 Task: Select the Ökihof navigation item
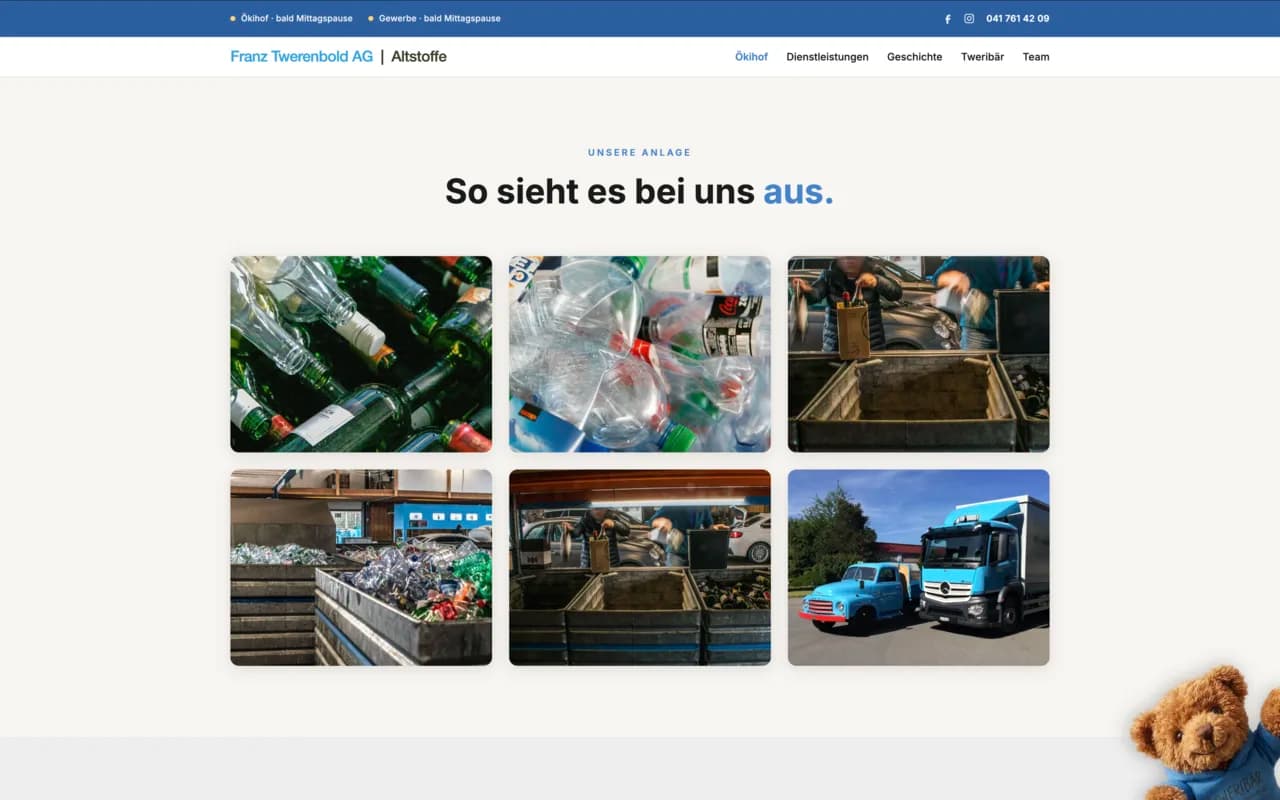(x=751, y=57)
